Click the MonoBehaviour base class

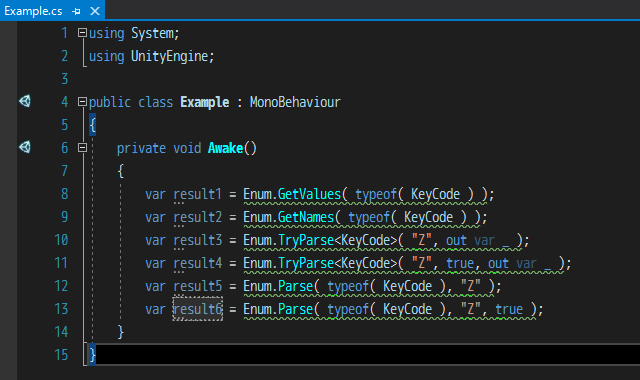(x=295, y=102)
